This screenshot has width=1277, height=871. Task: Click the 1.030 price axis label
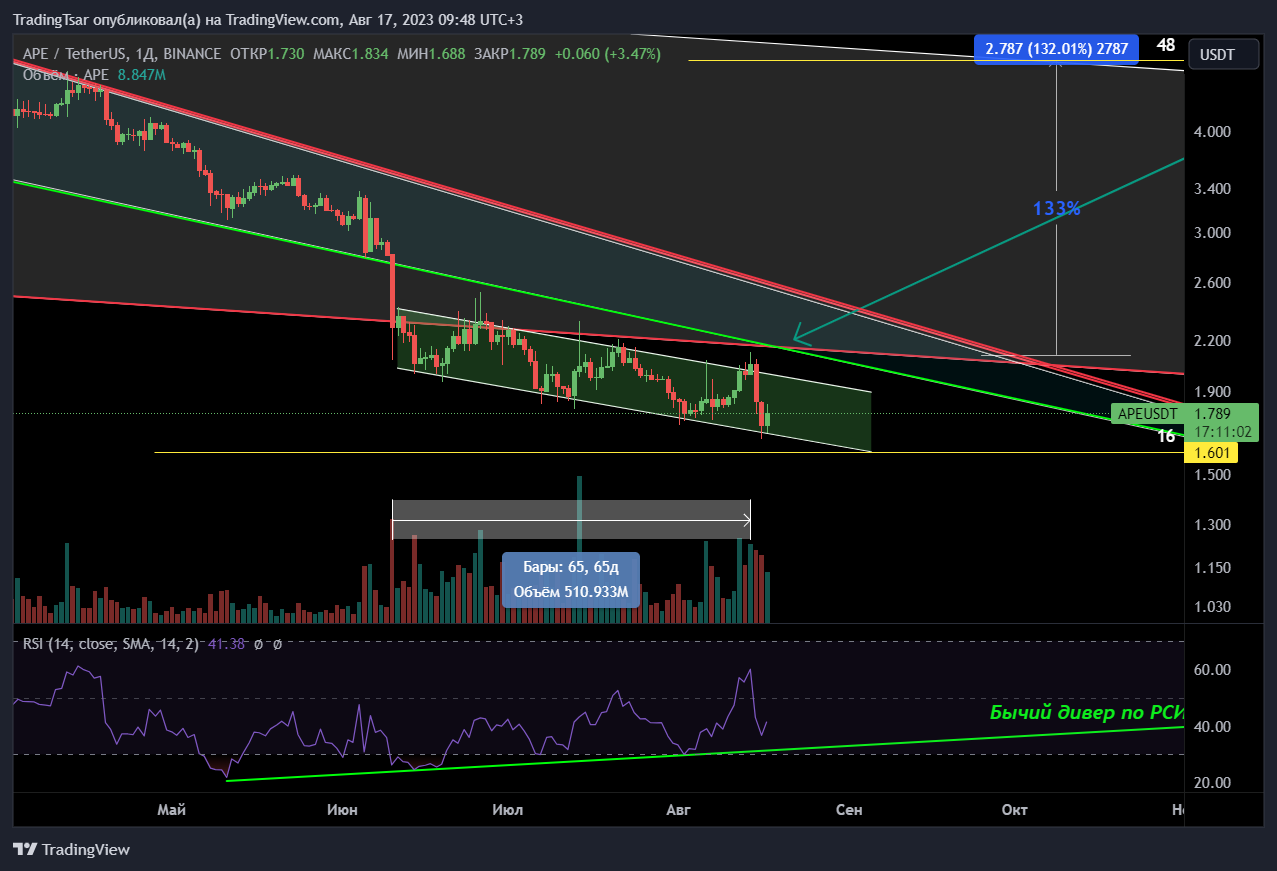click(x=1212, y=607)
